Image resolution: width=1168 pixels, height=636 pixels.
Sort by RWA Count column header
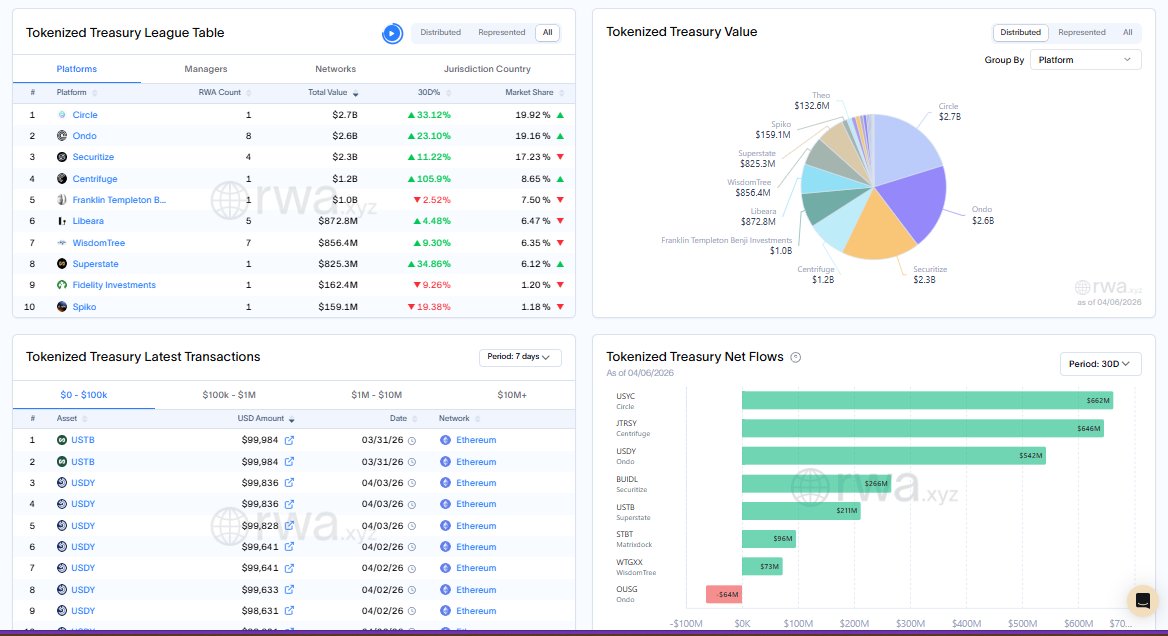(x=224, y=93)
